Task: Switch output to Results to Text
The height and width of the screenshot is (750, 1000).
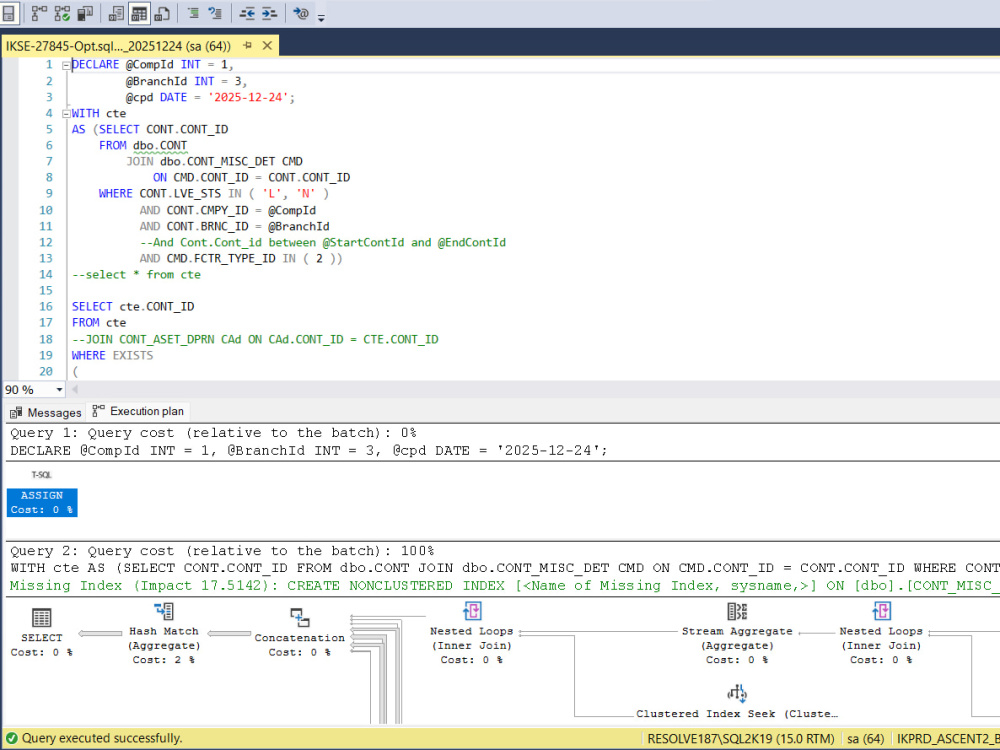Action: [116, 13]
